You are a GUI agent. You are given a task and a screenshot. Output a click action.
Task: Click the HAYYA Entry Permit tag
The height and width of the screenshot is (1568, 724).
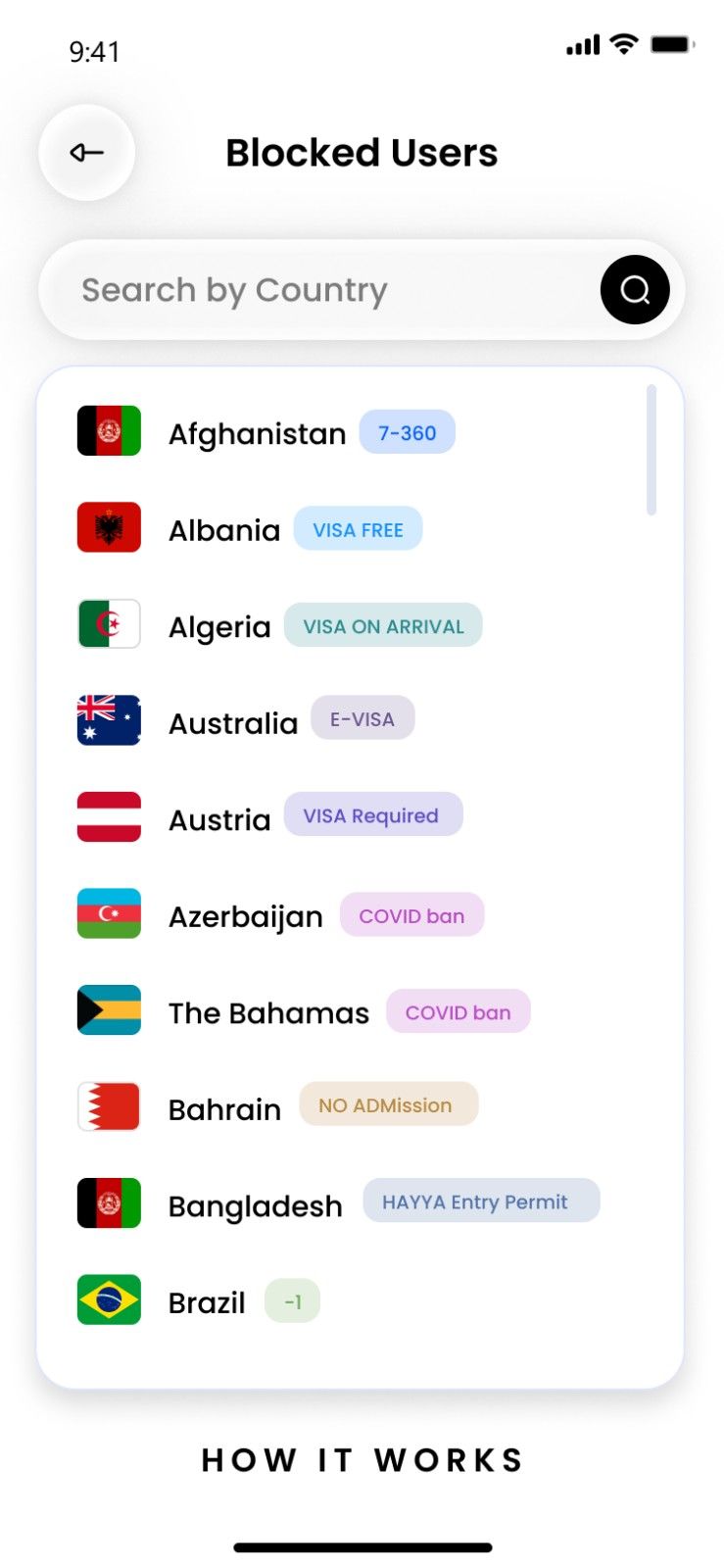coord(480,1201)
